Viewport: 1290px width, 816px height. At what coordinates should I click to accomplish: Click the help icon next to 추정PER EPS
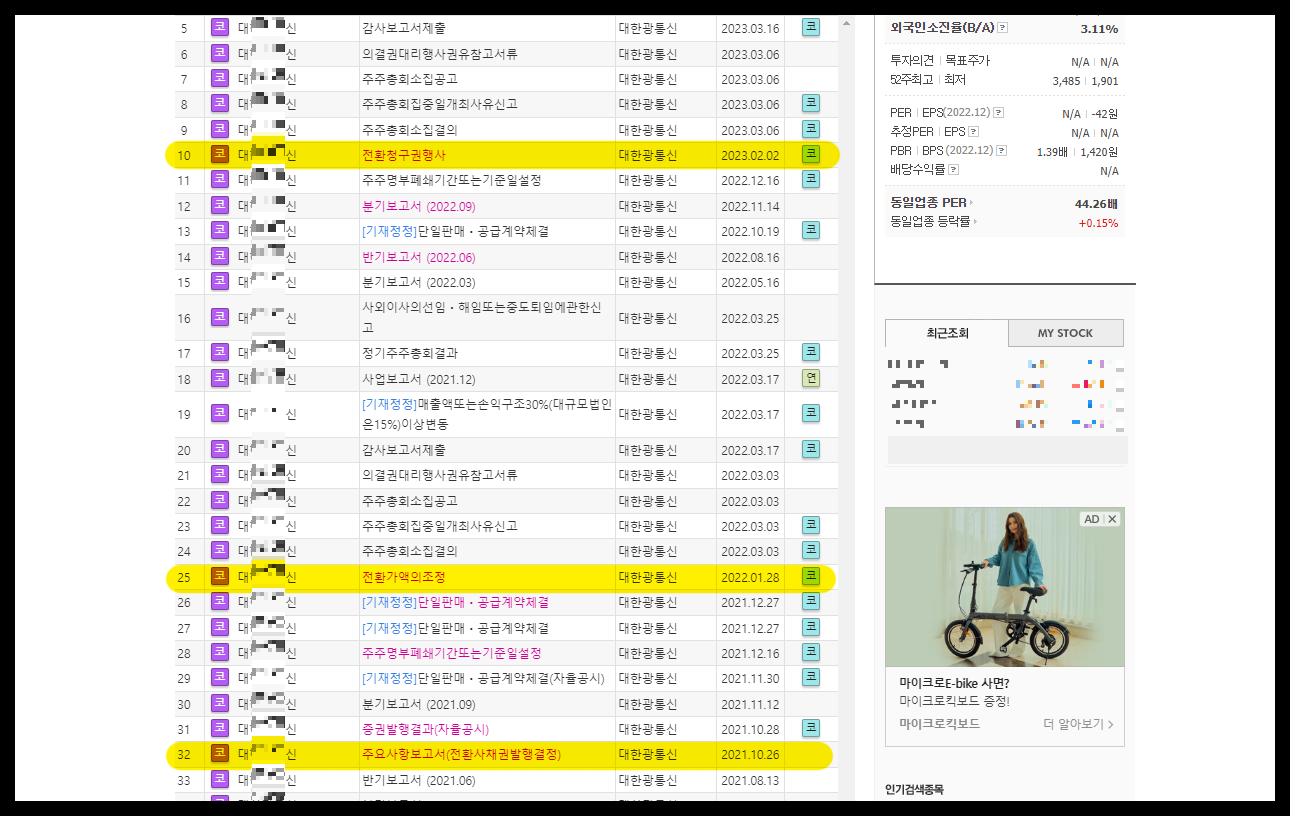click(x=974, y=132)
